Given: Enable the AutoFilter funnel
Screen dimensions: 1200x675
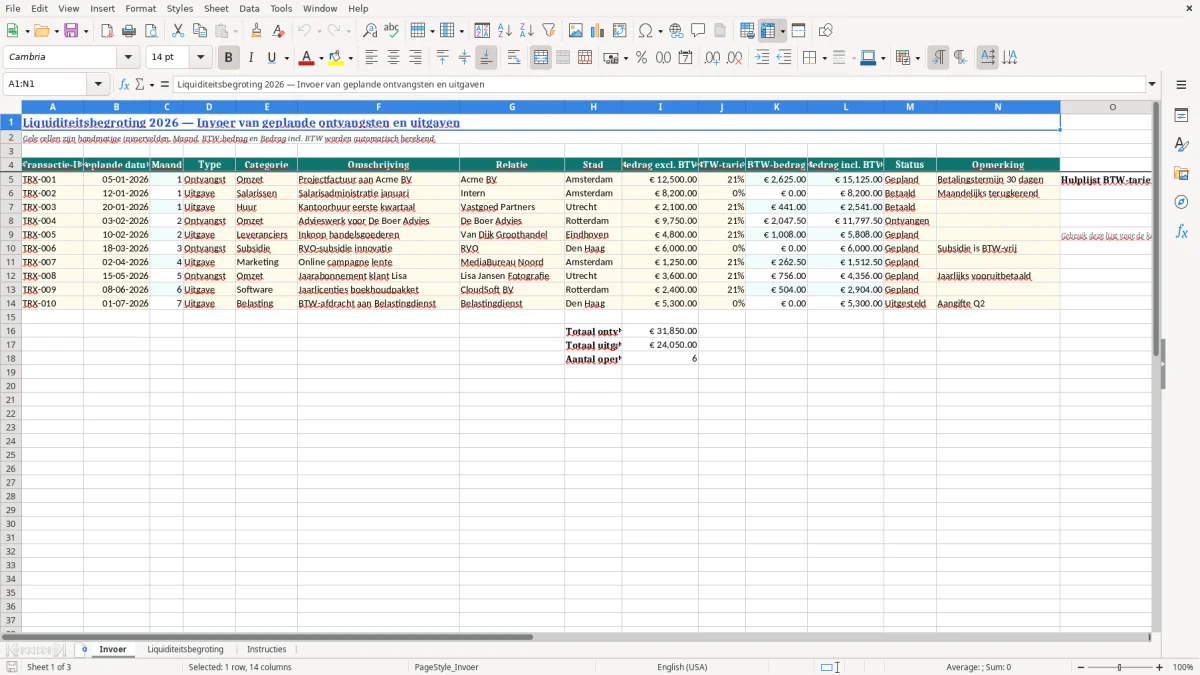Looking at the screenshot, I should point(549,31).
